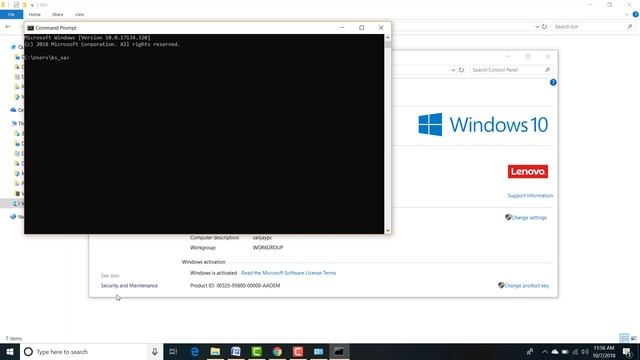This screenshot has height=360, width=640.
Task: Open the Home ribbon tab
Action: click(x=35, y=14)
